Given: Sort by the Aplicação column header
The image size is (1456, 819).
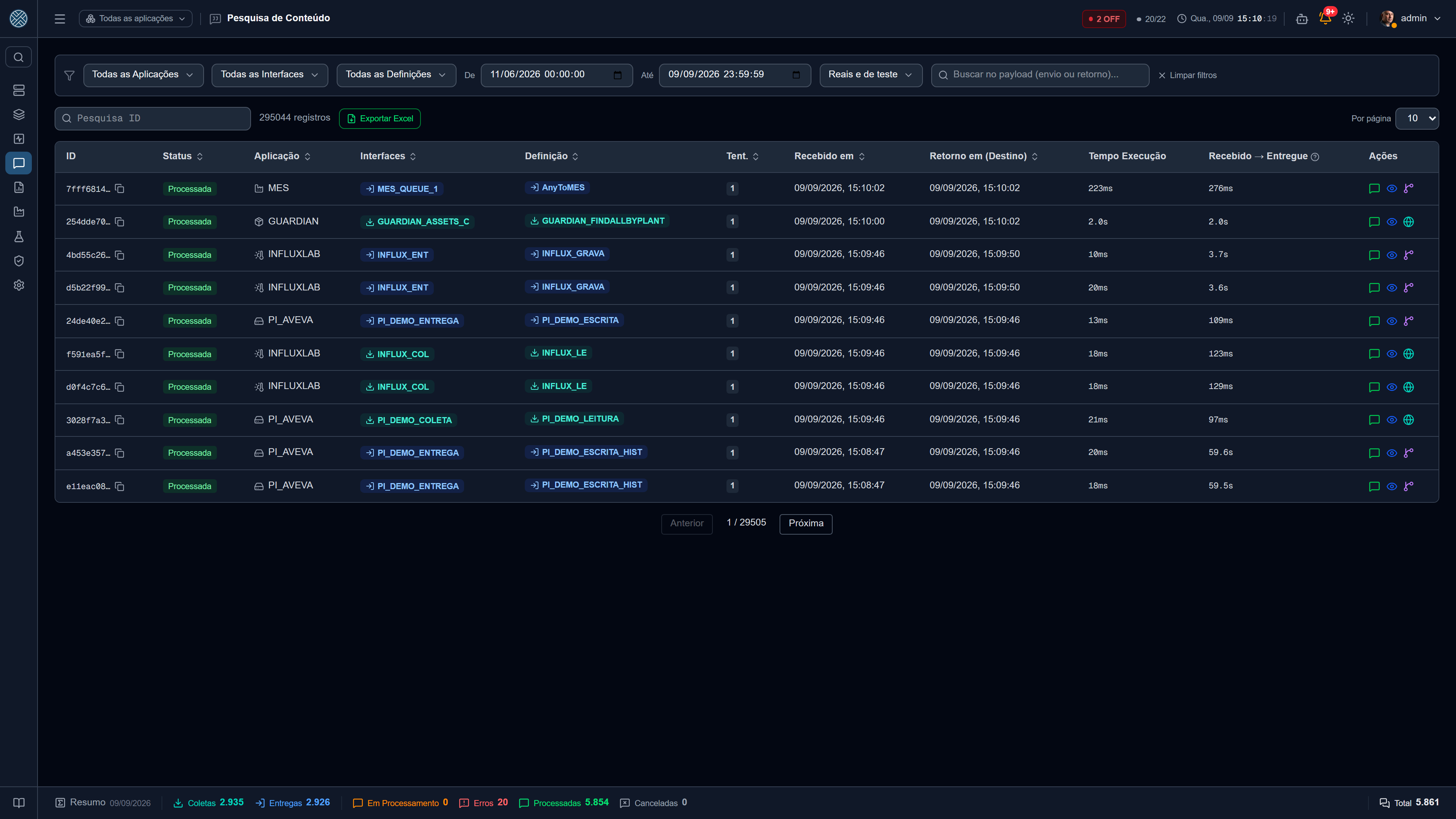Looking at the screenshot, I should click(282, 156).
